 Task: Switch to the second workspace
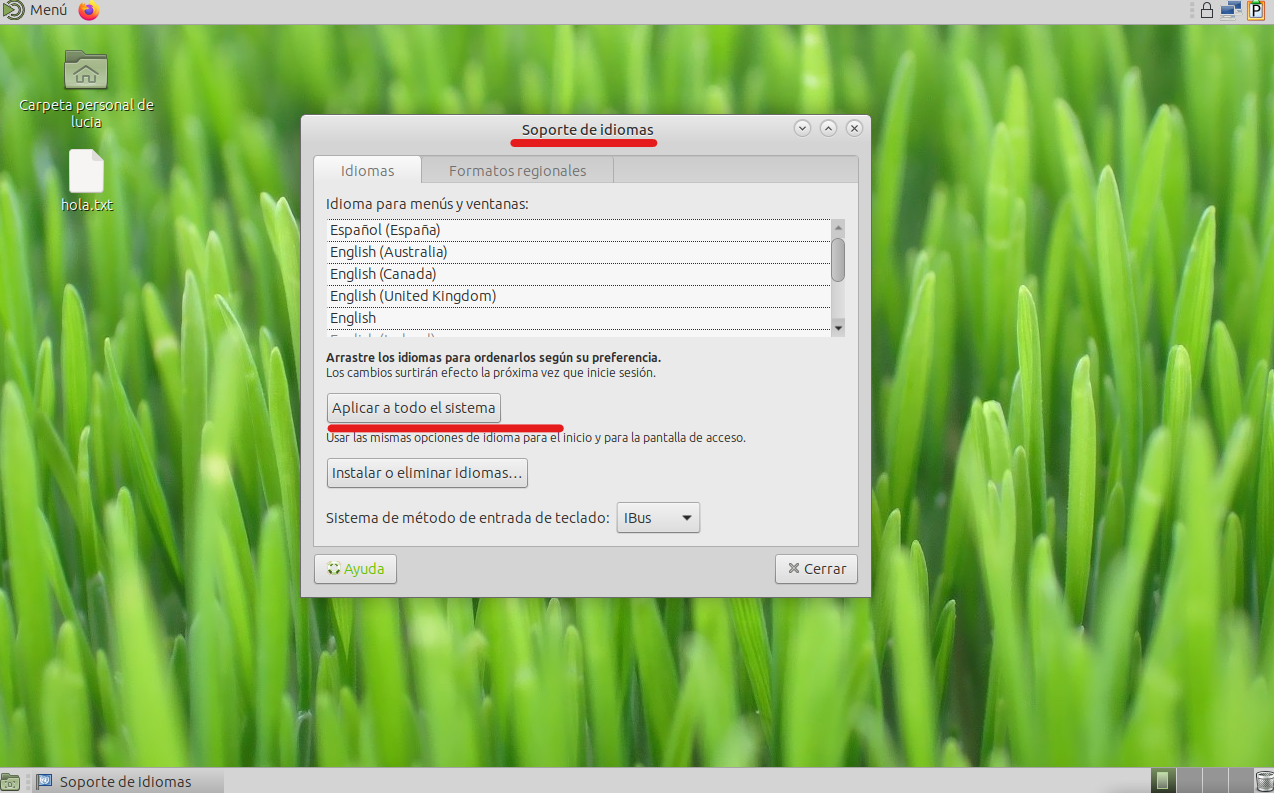pyautogui.click(x=1189, y=781)
